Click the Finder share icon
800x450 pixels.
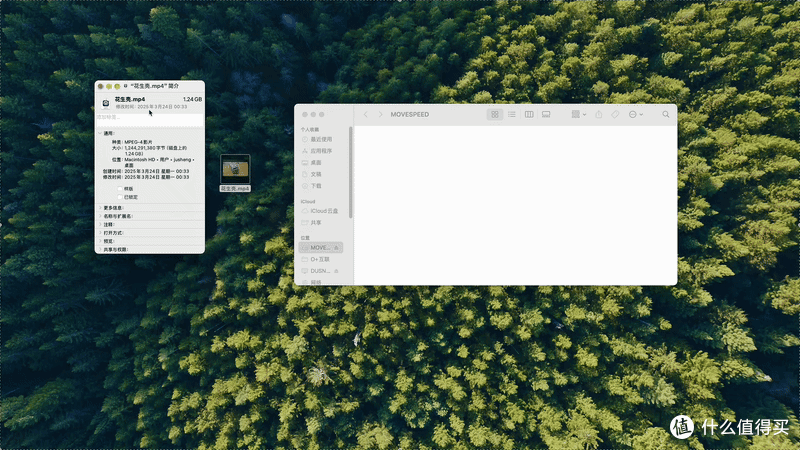point(598,114)
